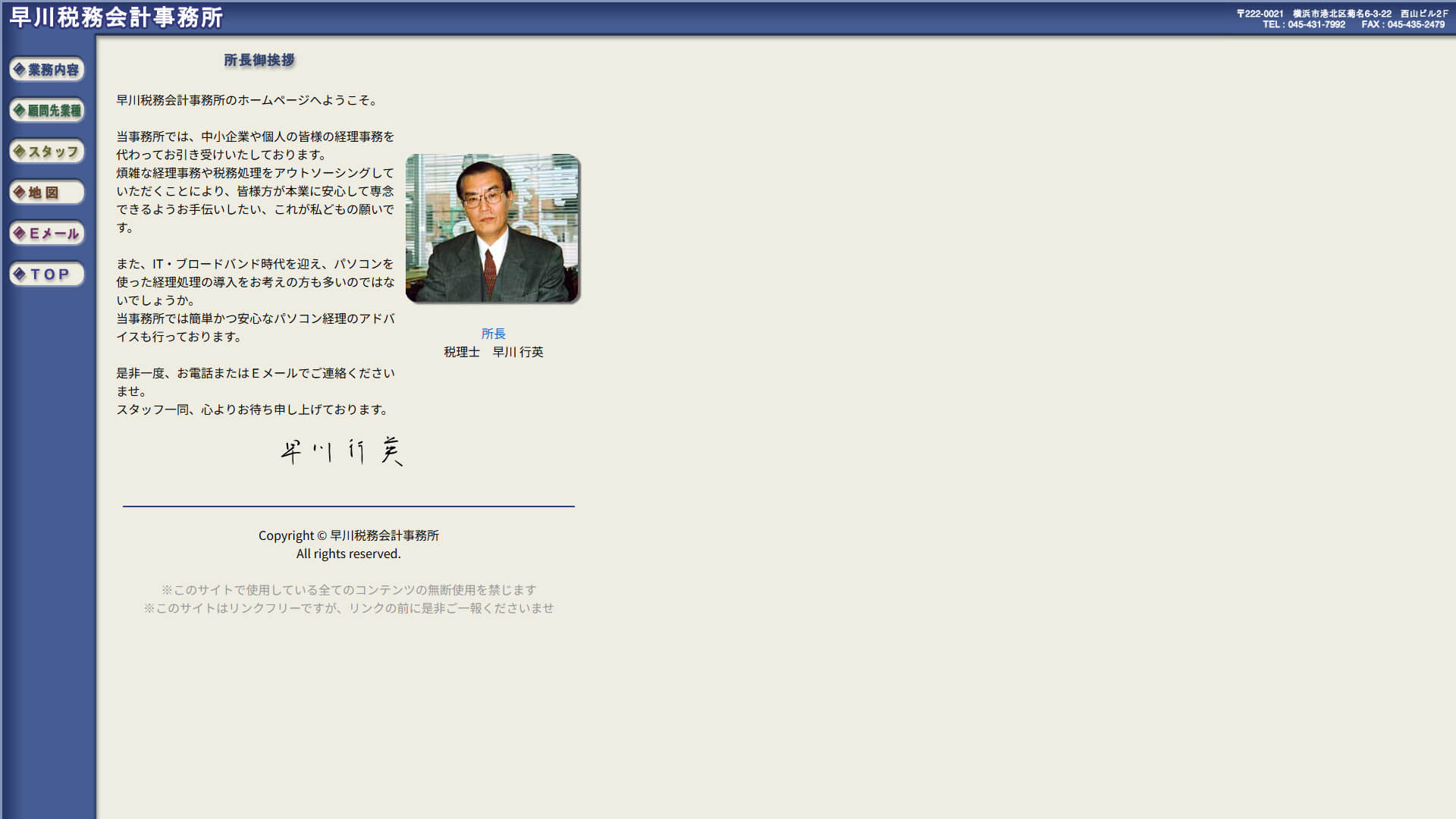Click the diamond icon beside 顧問先業種

click(x=18, y=111)
